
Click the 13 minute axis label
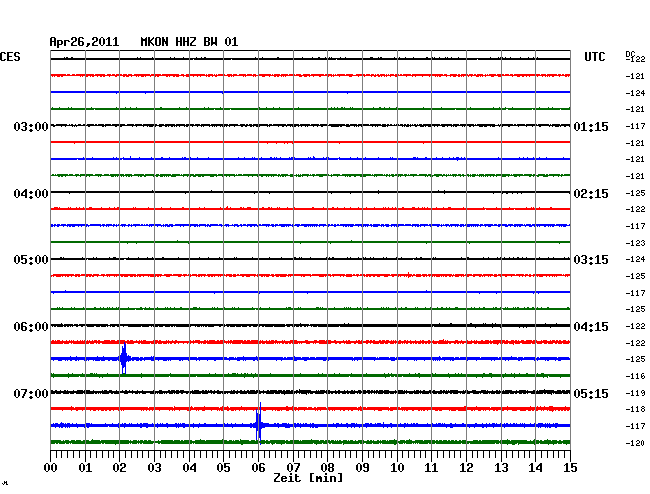click(501, 467)
